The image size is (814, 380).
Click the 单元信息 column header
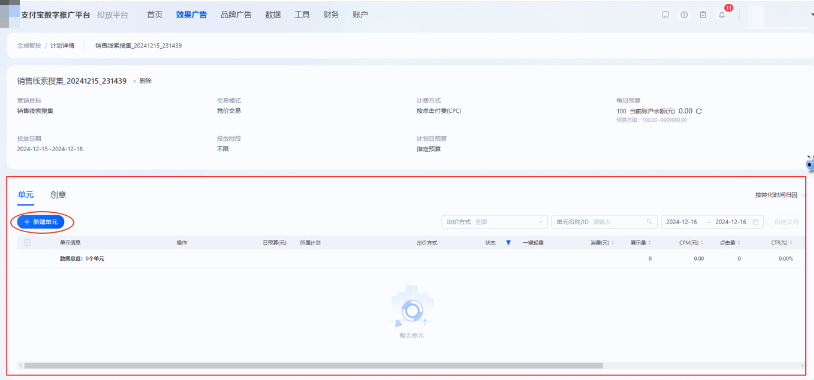(x=70, y=242)
